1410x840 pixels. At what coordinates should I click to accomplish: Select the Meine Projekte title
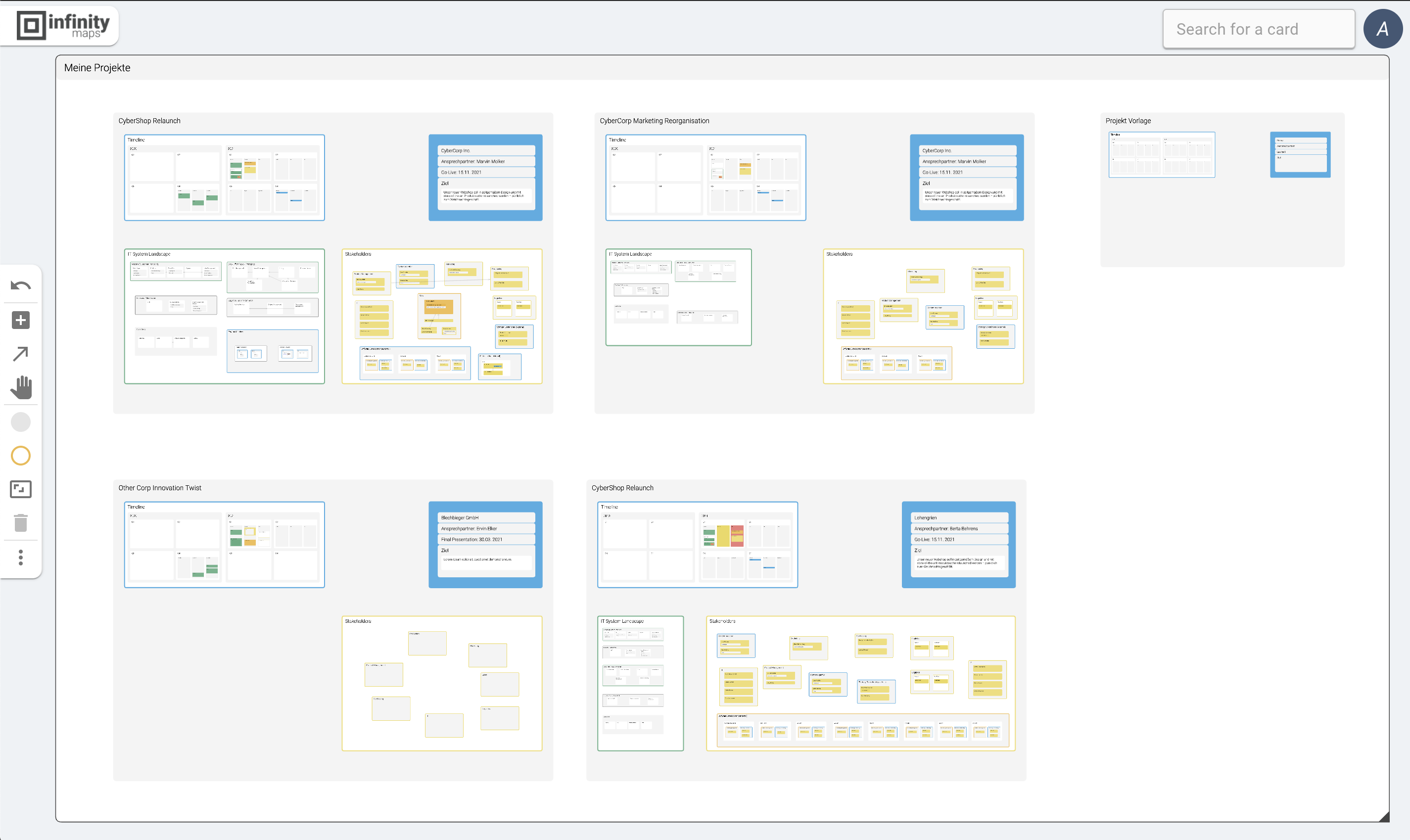[x=97, y=68]
